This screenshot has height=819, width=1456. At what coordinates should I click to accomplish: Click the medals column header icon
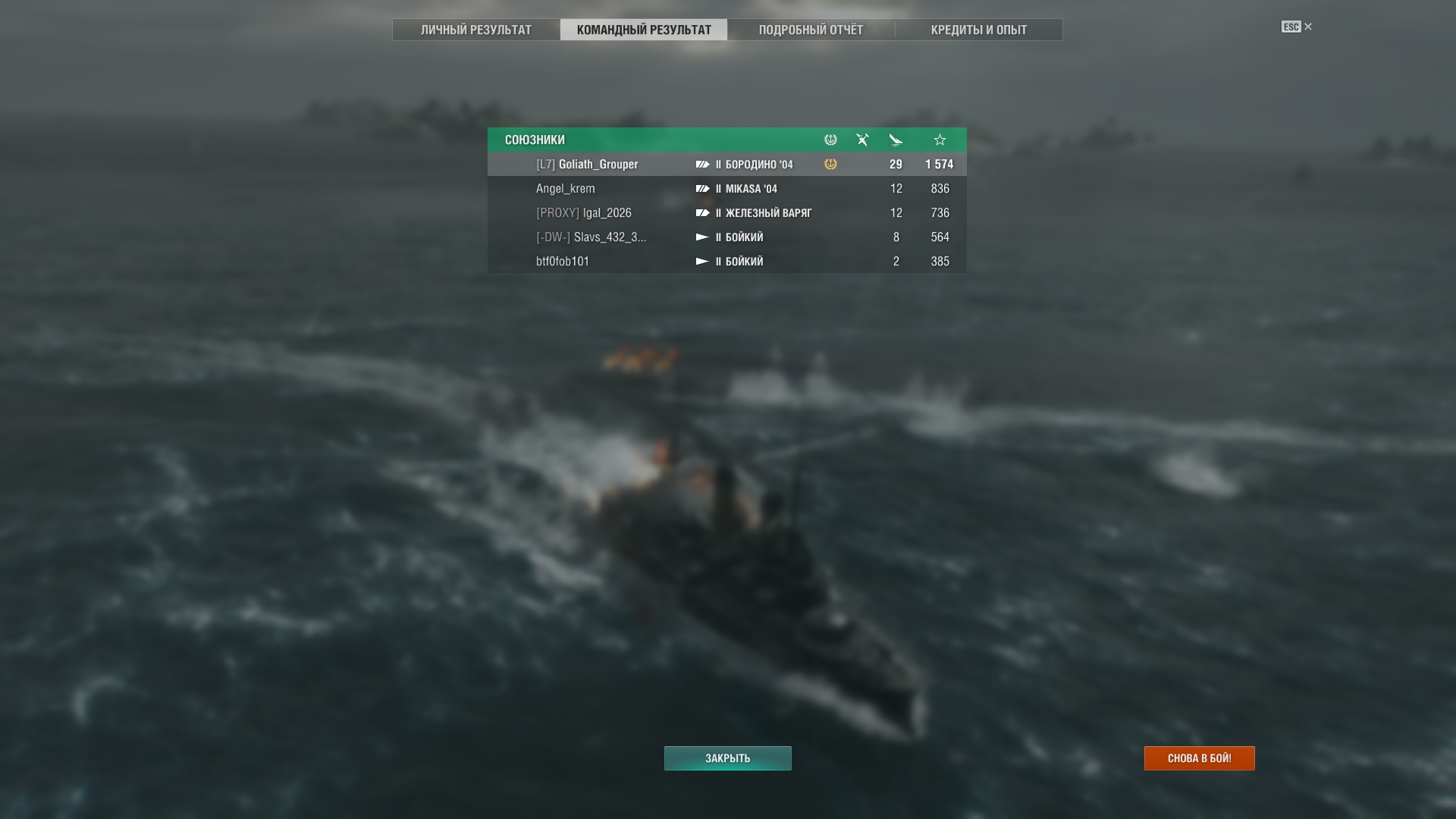tap(830, 140)
